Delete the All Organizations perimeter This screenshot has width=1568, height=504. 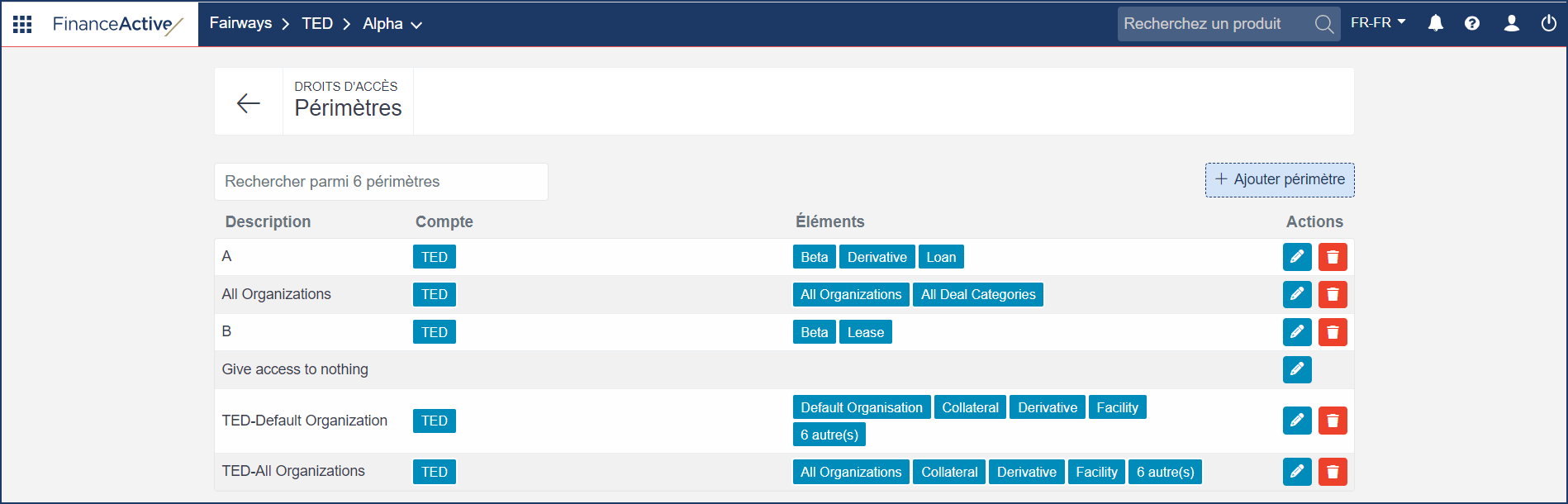click(1333, 295)
